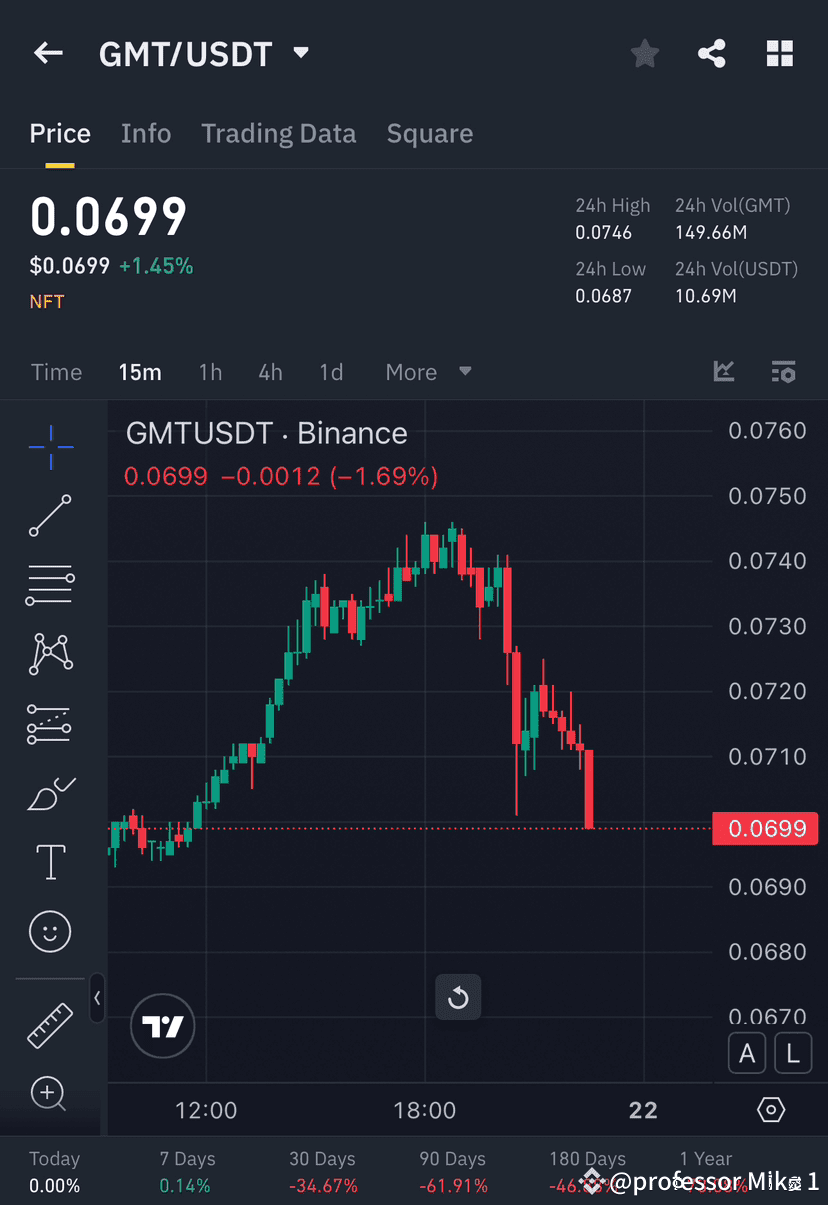The height and width of the screenshot is (1205, 828).
Task: Click the TradingView logo watermark
Action: (x=162, y=1026)
